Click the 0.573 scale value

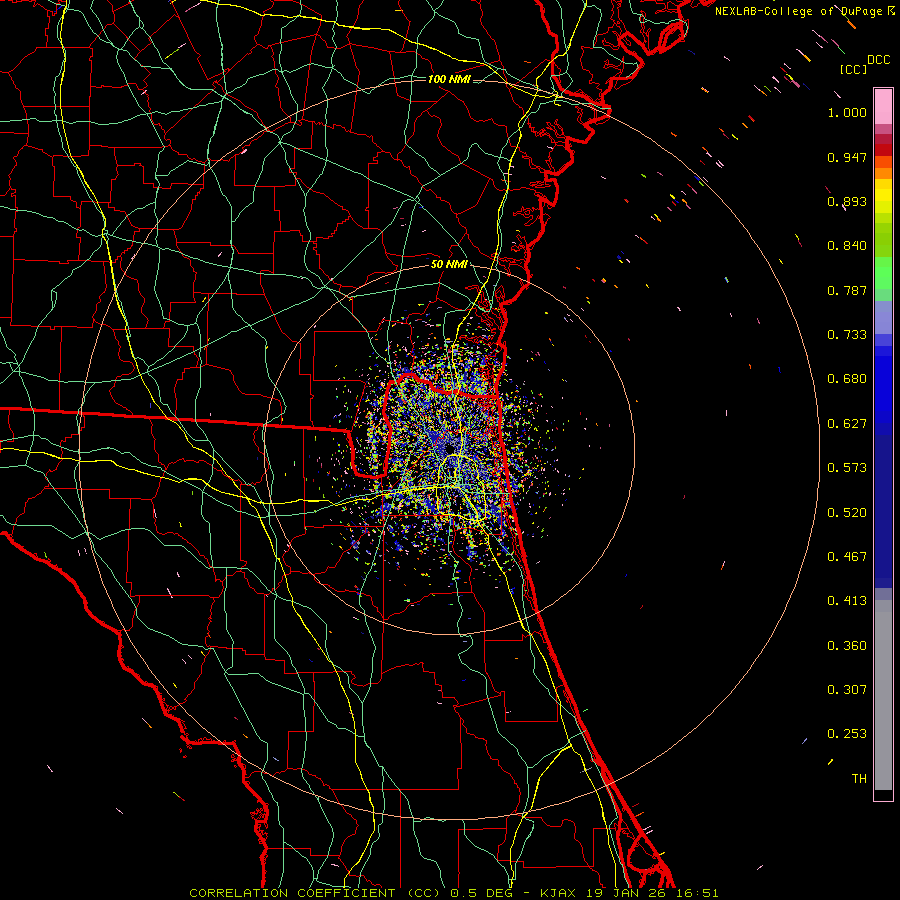[847, 468]
